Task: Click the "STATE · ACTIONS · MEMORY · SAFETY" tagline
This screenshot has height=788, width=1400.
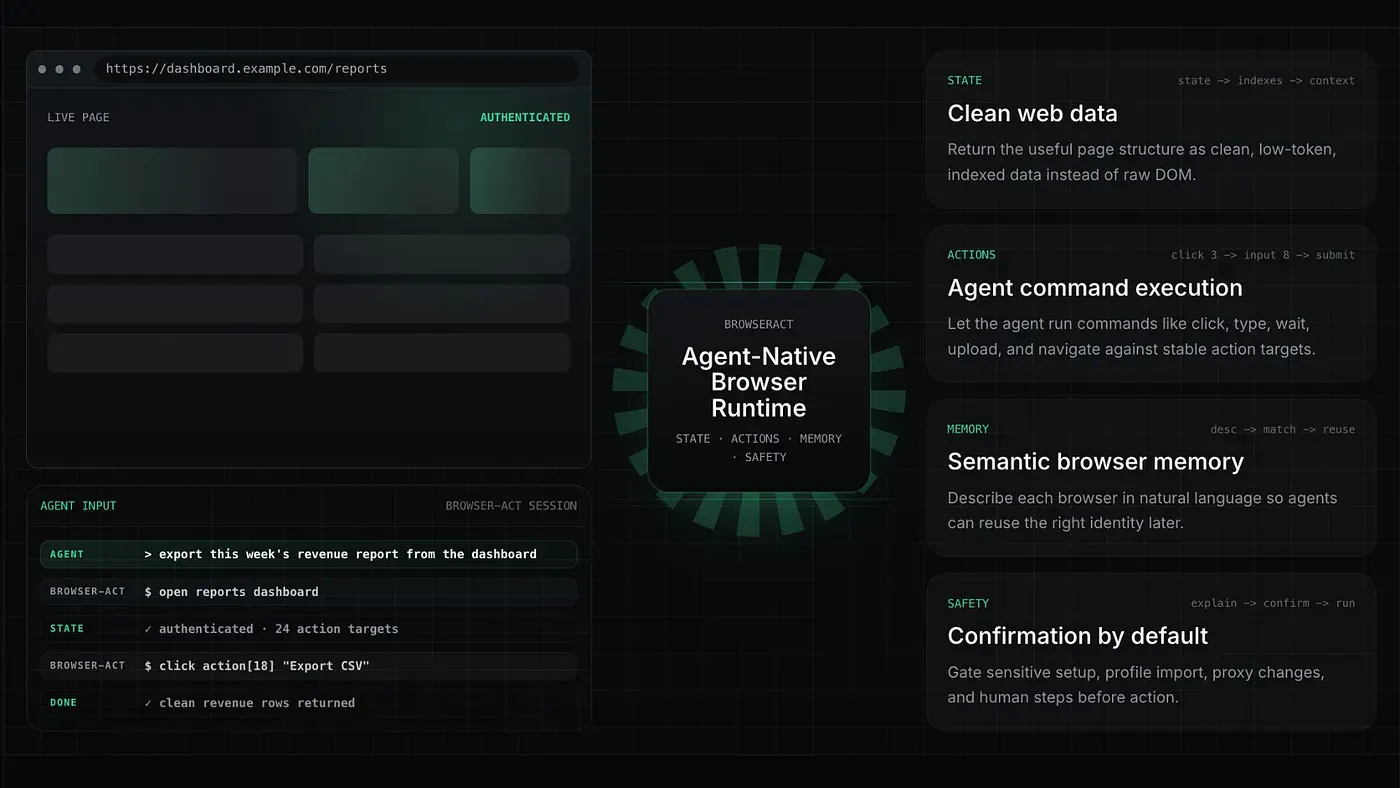Action: [x=759, y=448]
